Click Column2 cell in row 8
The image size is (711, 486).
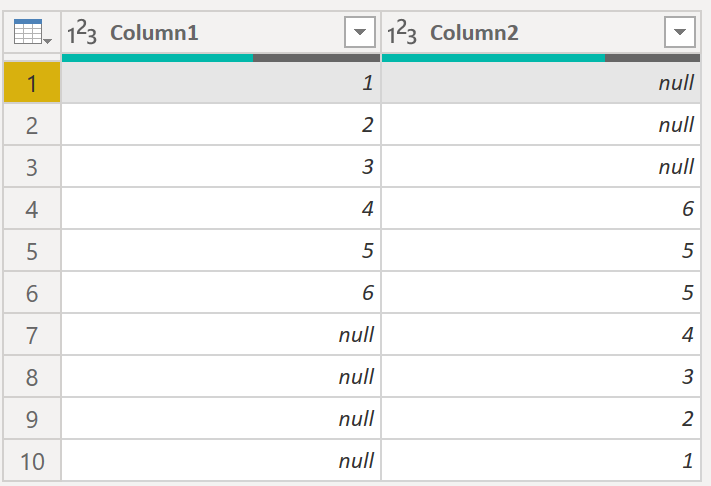[x=541, y=377]
